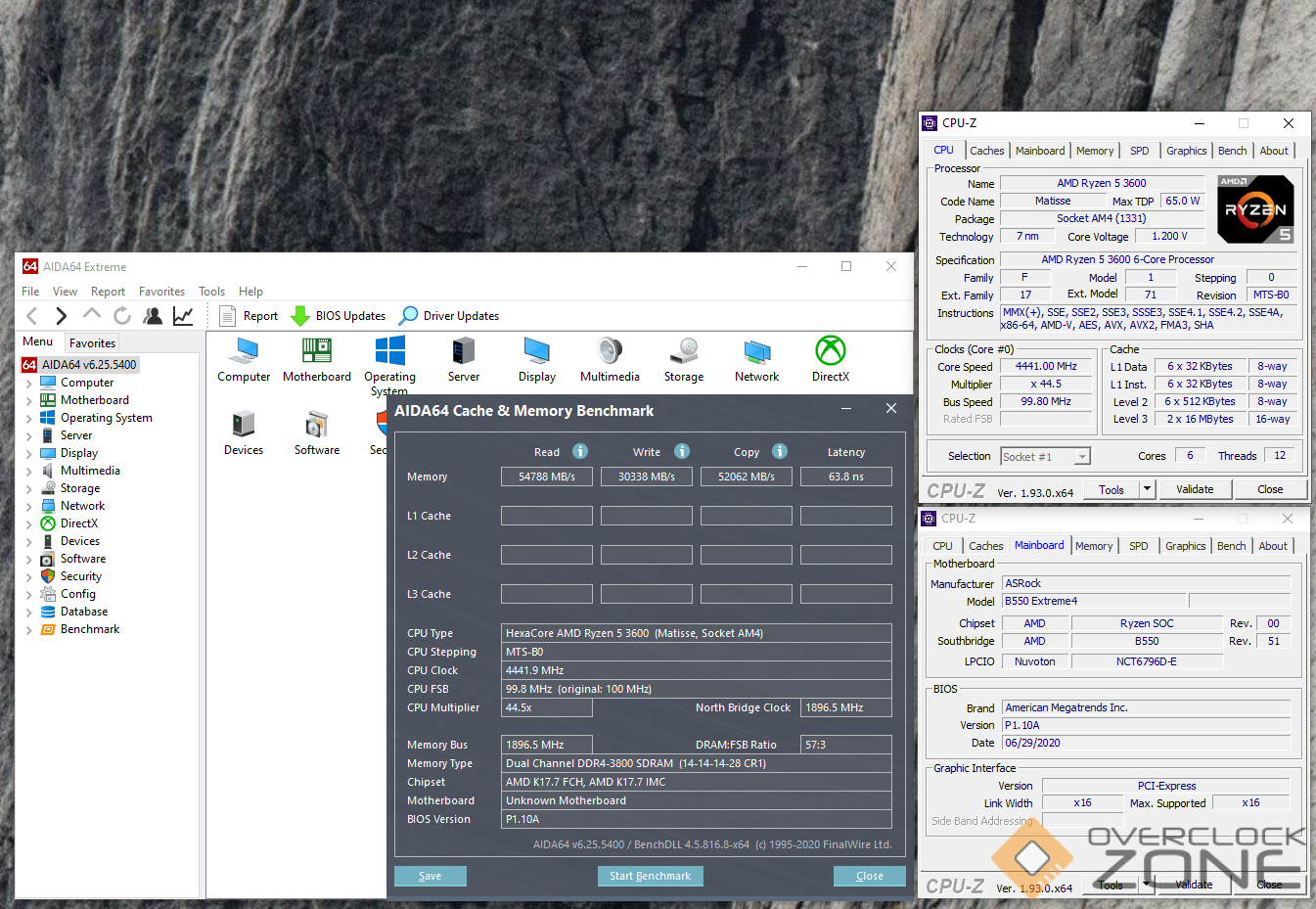Refresh the AIDA64 page

[x=122, y=315]
